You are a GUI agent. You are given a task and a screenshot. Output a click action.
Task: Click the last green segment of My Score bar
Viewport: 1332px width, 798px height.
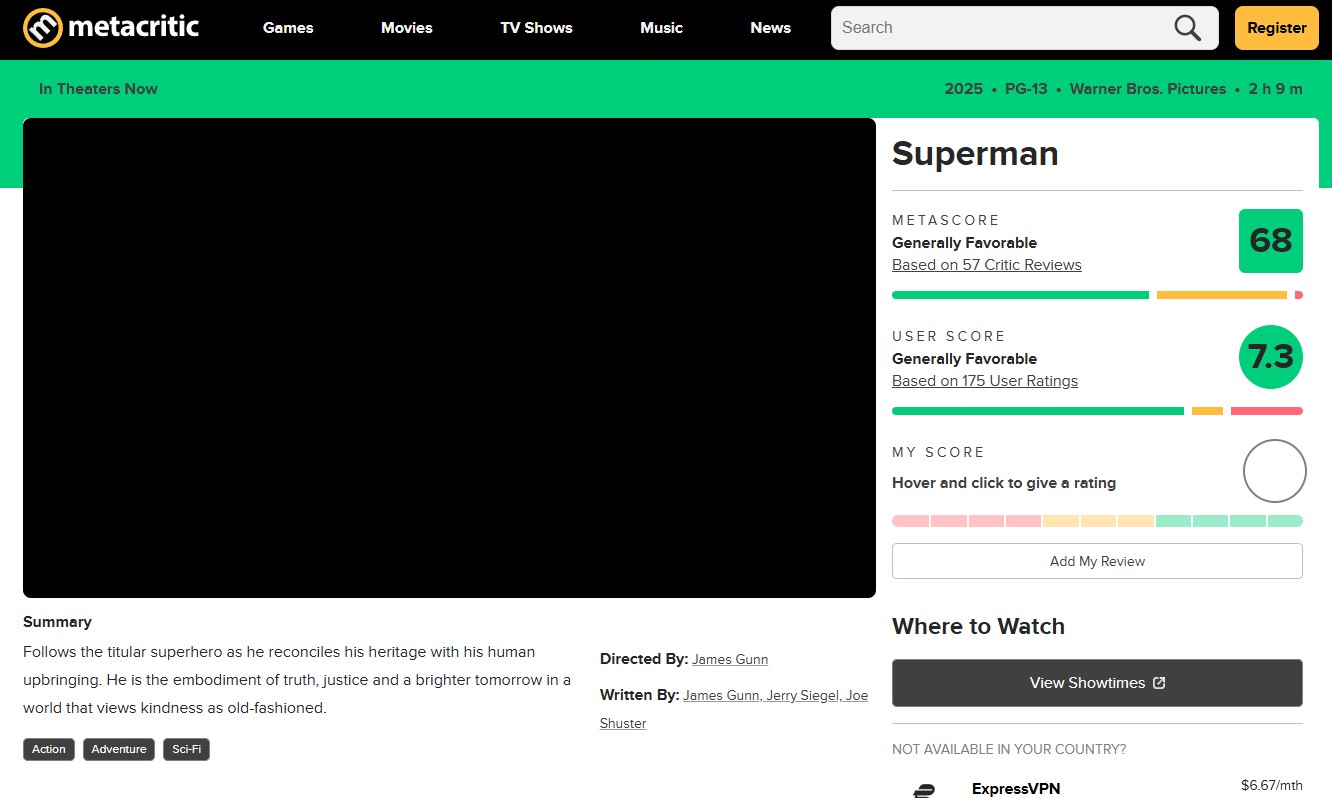[1285, 521]
